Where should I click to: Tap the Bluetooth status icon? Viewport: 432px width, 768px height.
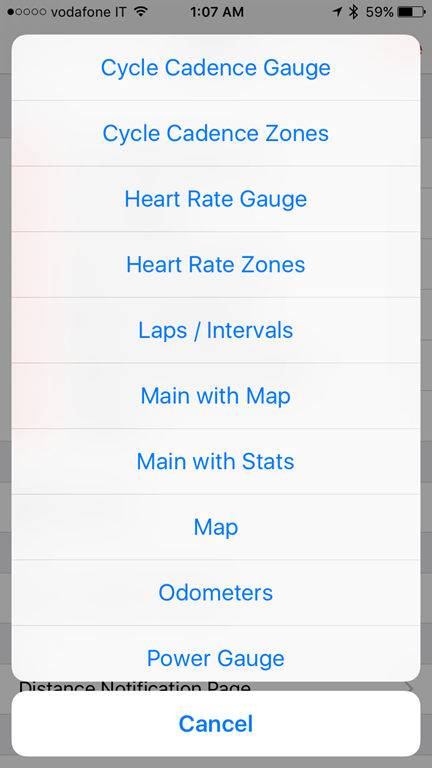tap(353, 12)
